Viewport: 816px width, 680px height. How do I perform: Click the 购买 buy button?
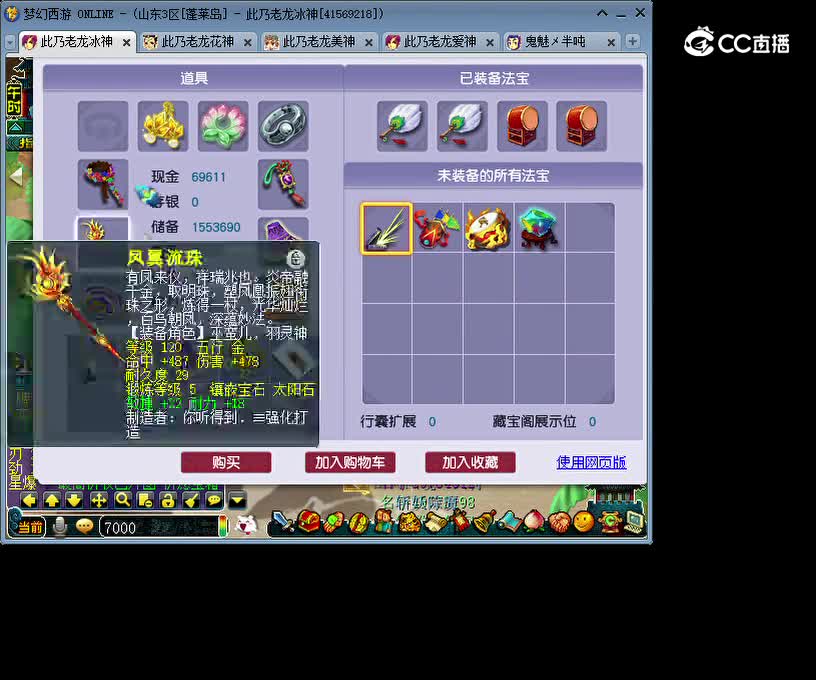[x=226, y=462]
